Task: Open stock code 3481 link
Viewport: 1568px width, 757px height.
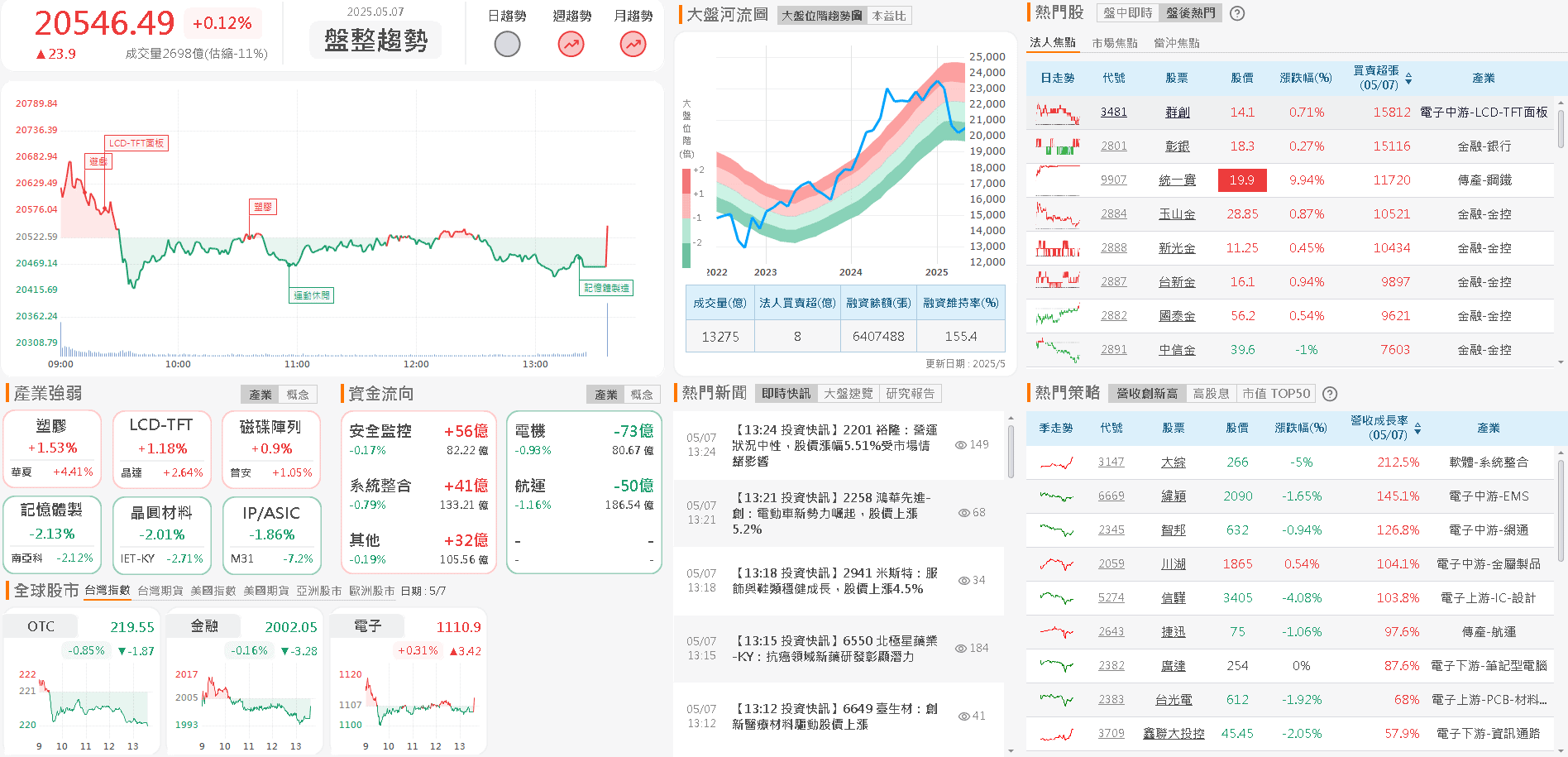Action: coord(1114,113)
